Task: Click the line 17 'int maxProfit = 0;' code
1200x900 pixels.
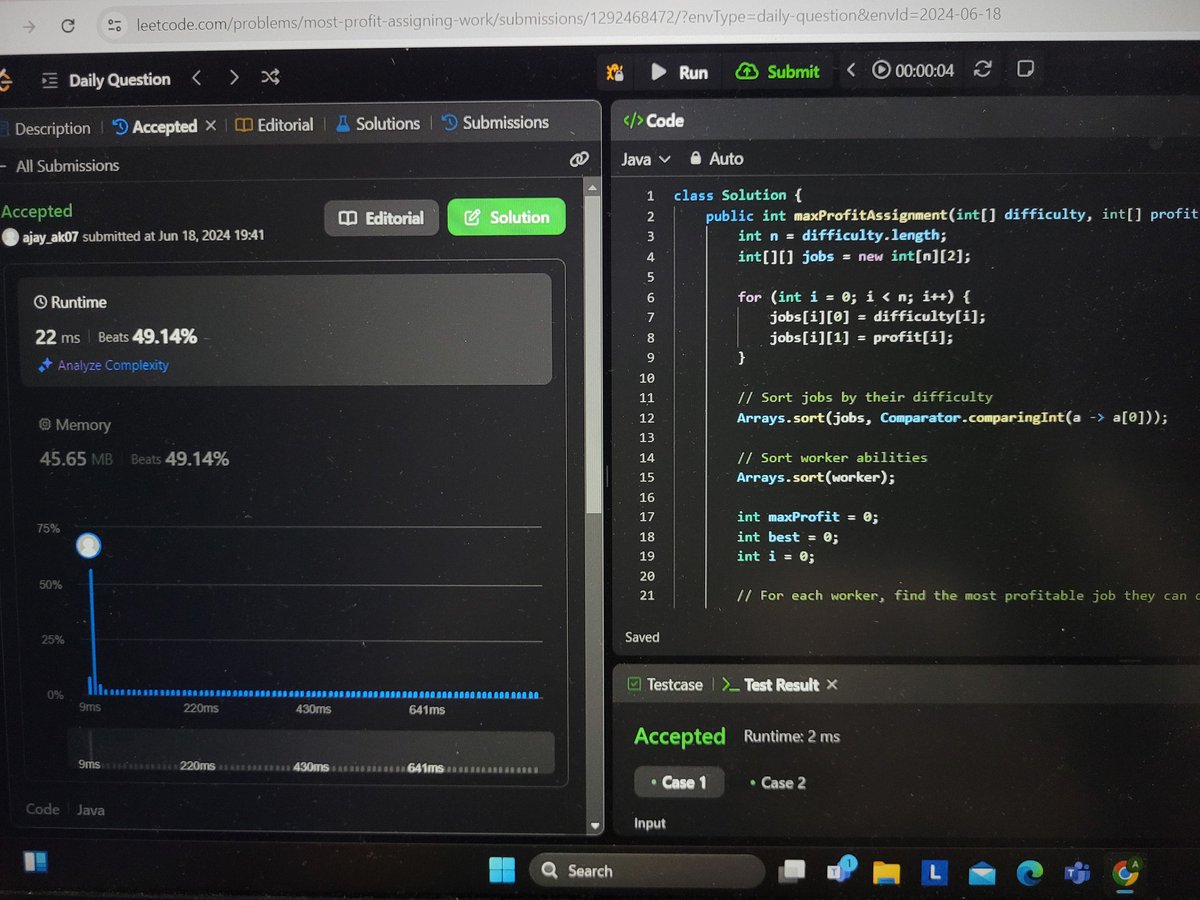Action: (x=808, y=517)
